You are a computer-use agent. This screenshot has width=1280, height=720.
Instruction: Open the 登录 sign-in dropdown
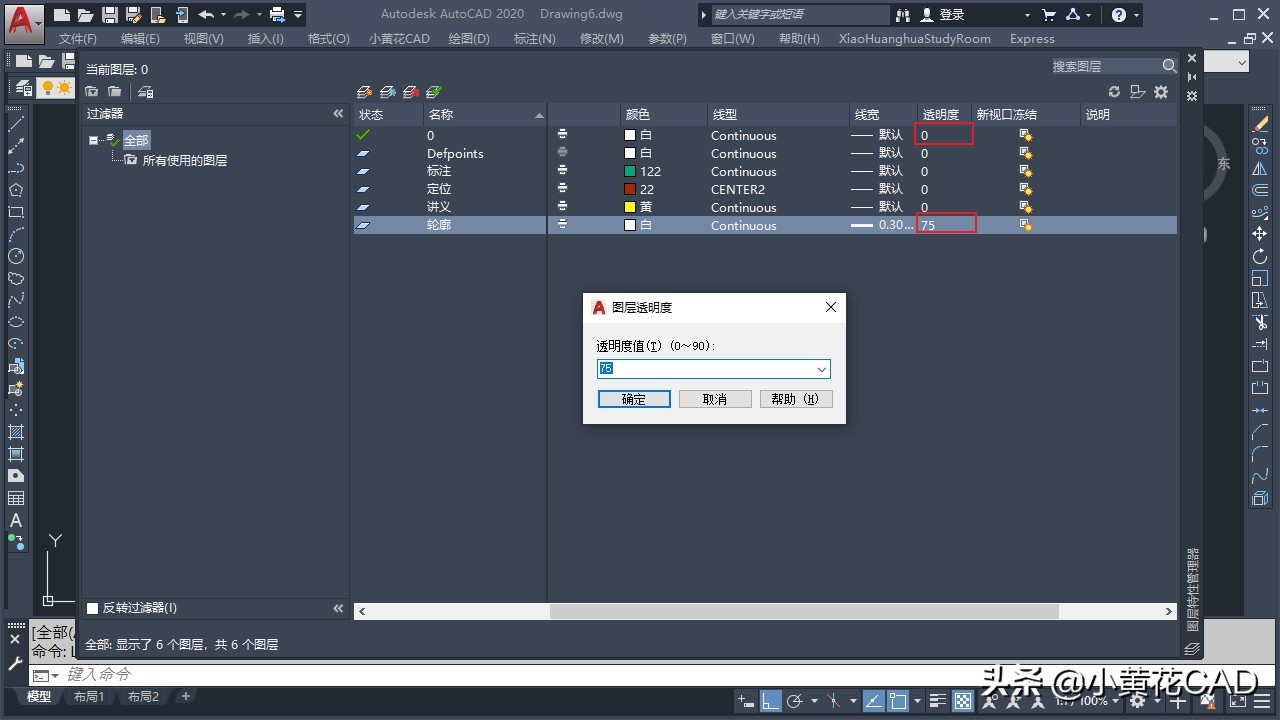click(x=1027, y=15)
